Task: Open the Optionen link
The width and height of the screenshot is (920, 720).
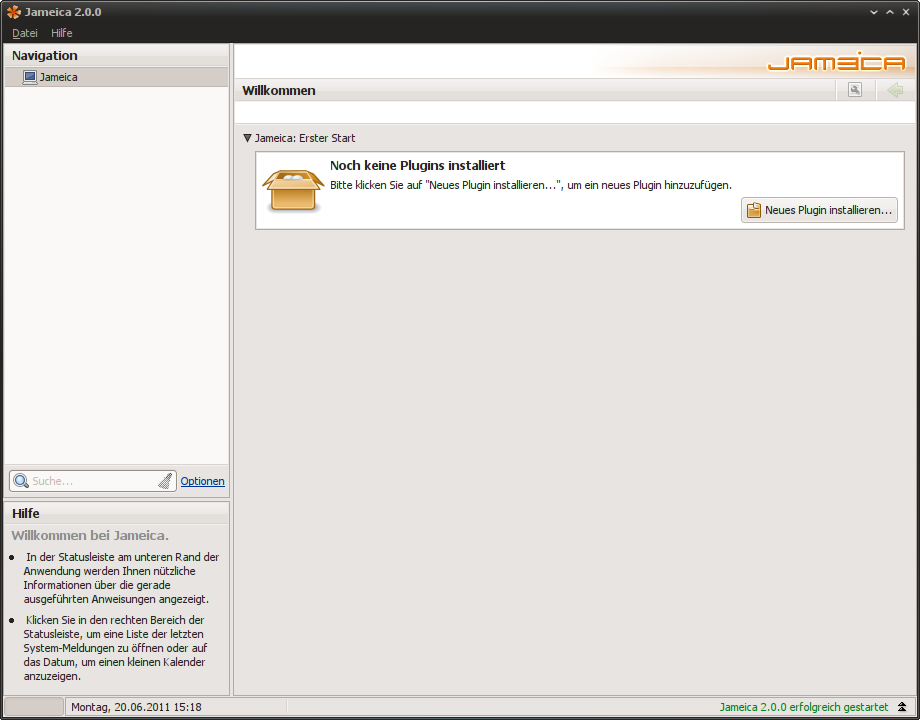Action: 202,481
